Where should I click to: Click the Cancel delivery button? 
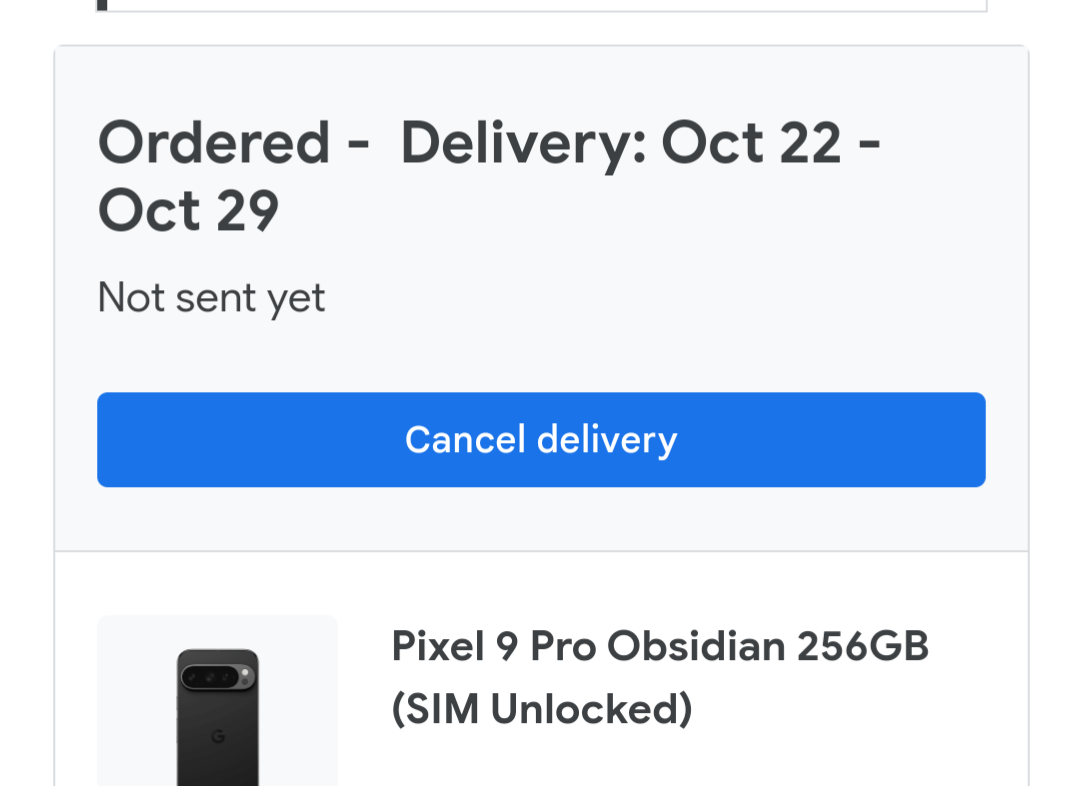click(541, 440)
